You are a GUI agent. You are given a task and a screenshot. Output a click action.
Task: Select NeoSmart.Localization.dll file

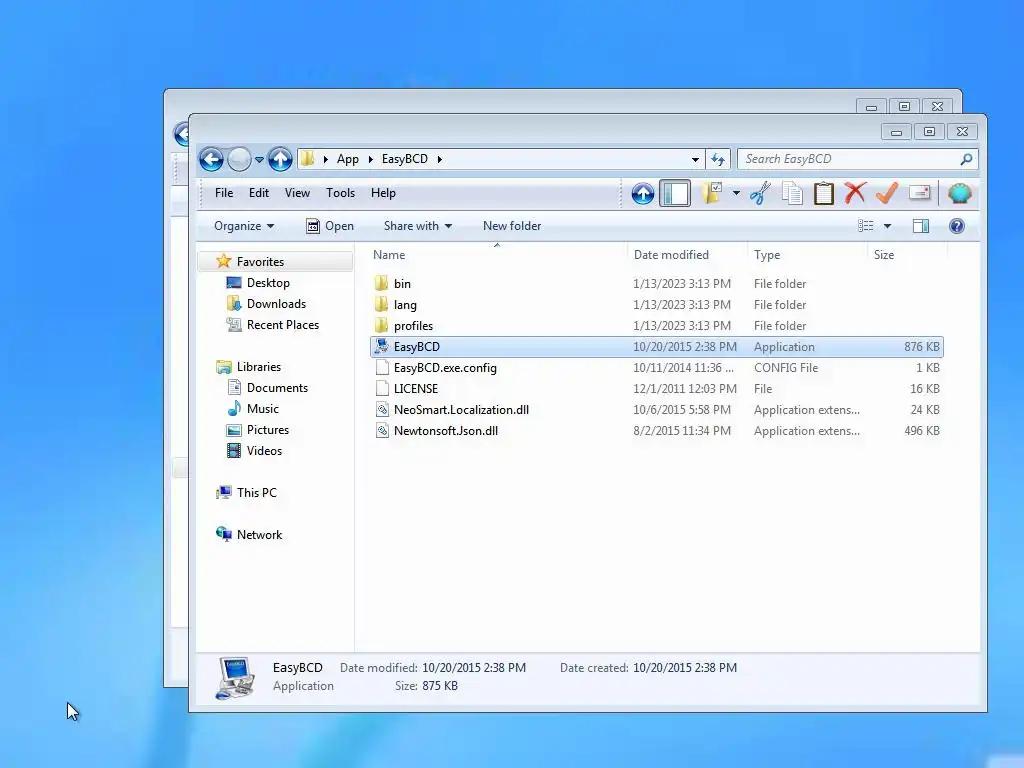click(x=656, y=409)
